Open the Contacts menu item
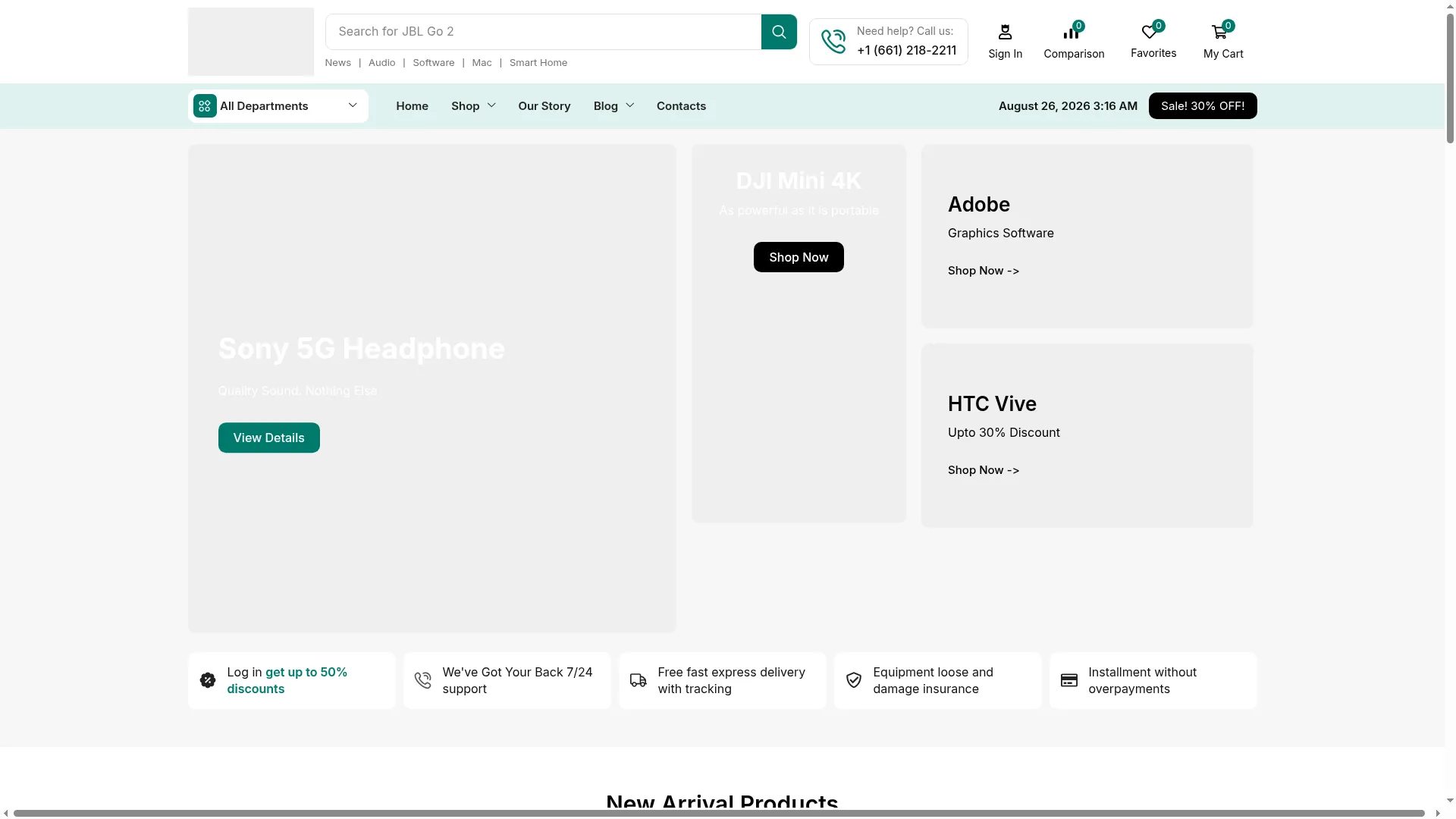1456x819 pixels. (x=681, y=106)
